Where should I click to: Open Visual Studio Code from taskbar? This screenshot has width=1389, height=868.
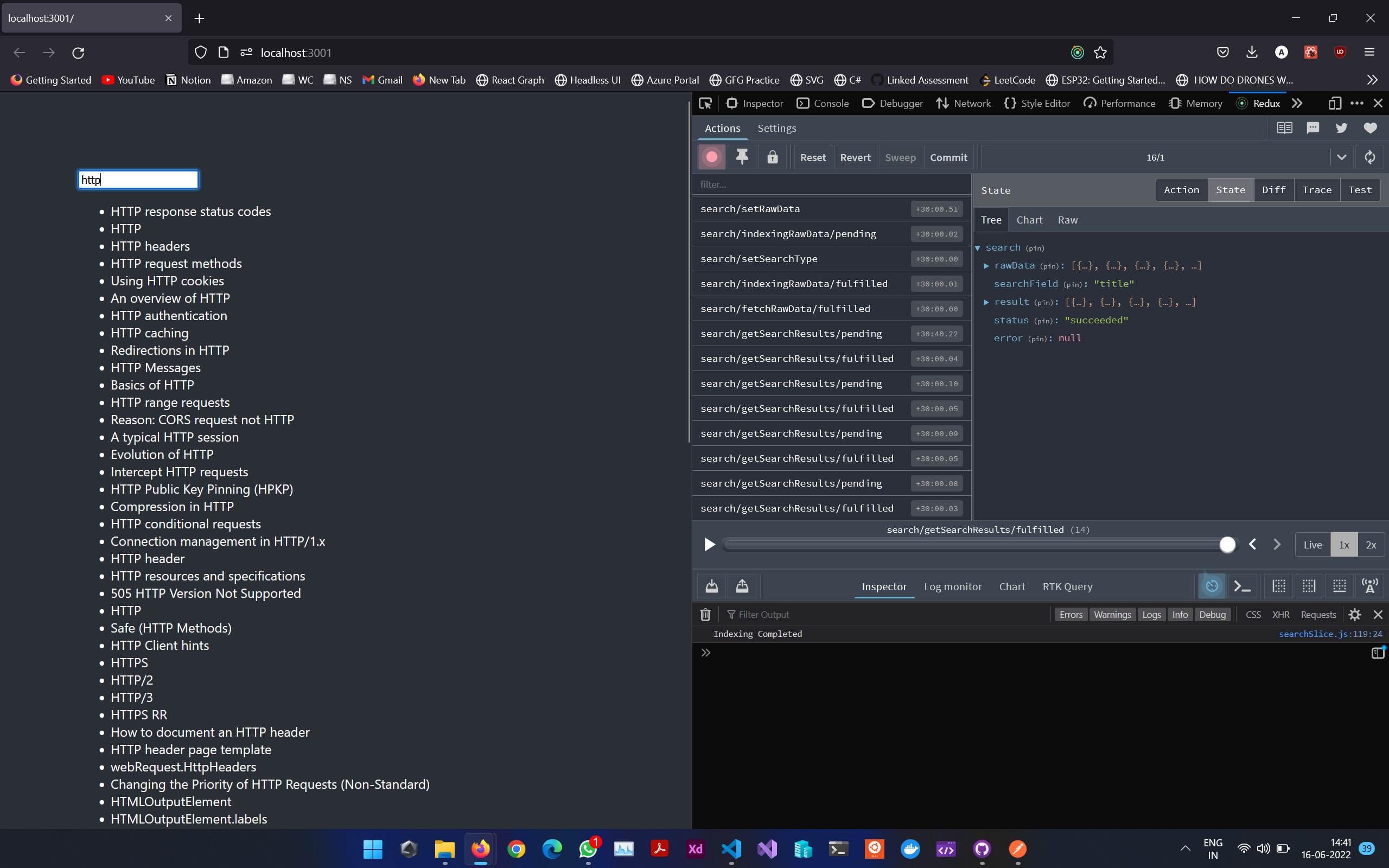coord(731,848)
